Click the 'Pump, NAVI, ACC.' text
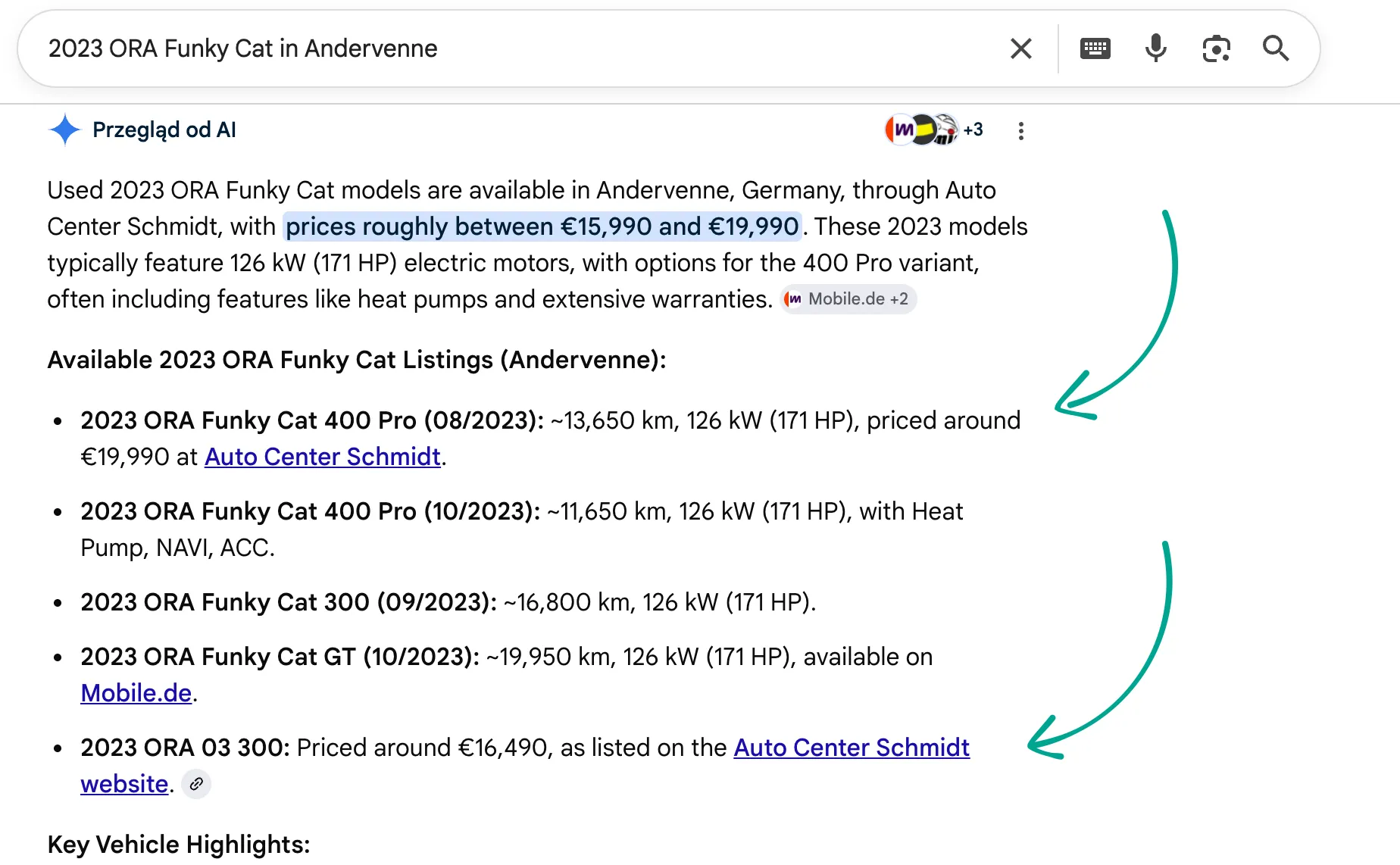 (177, 548)
